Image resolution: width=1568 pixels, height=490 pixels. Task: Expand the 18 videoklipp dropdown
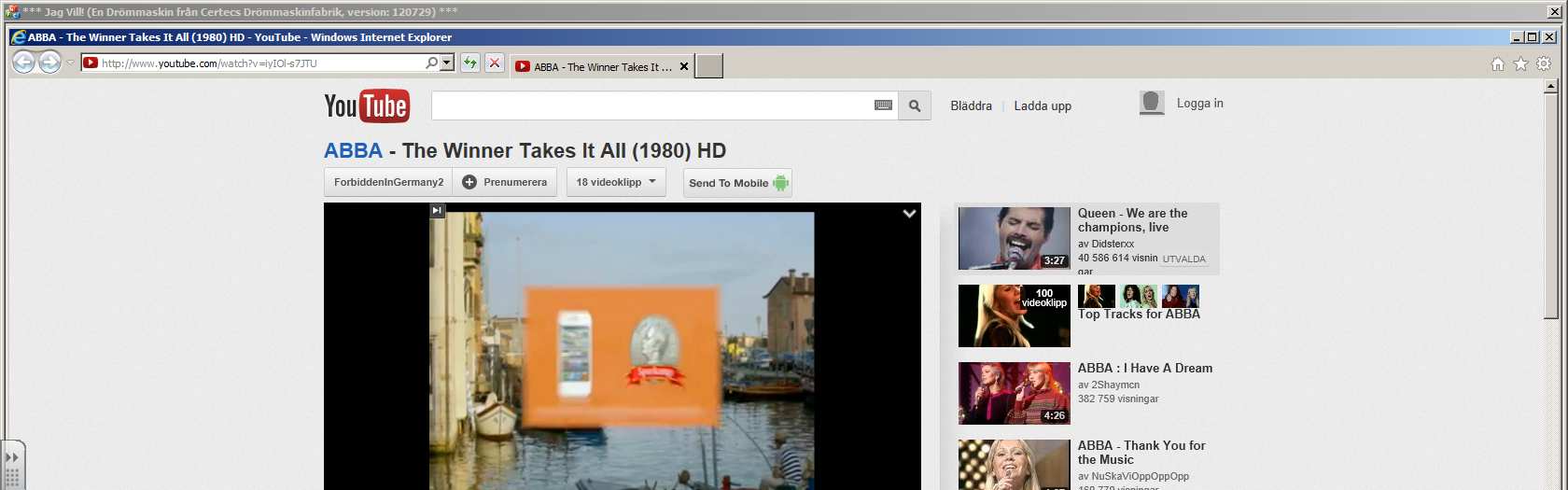tap(616, 182)
